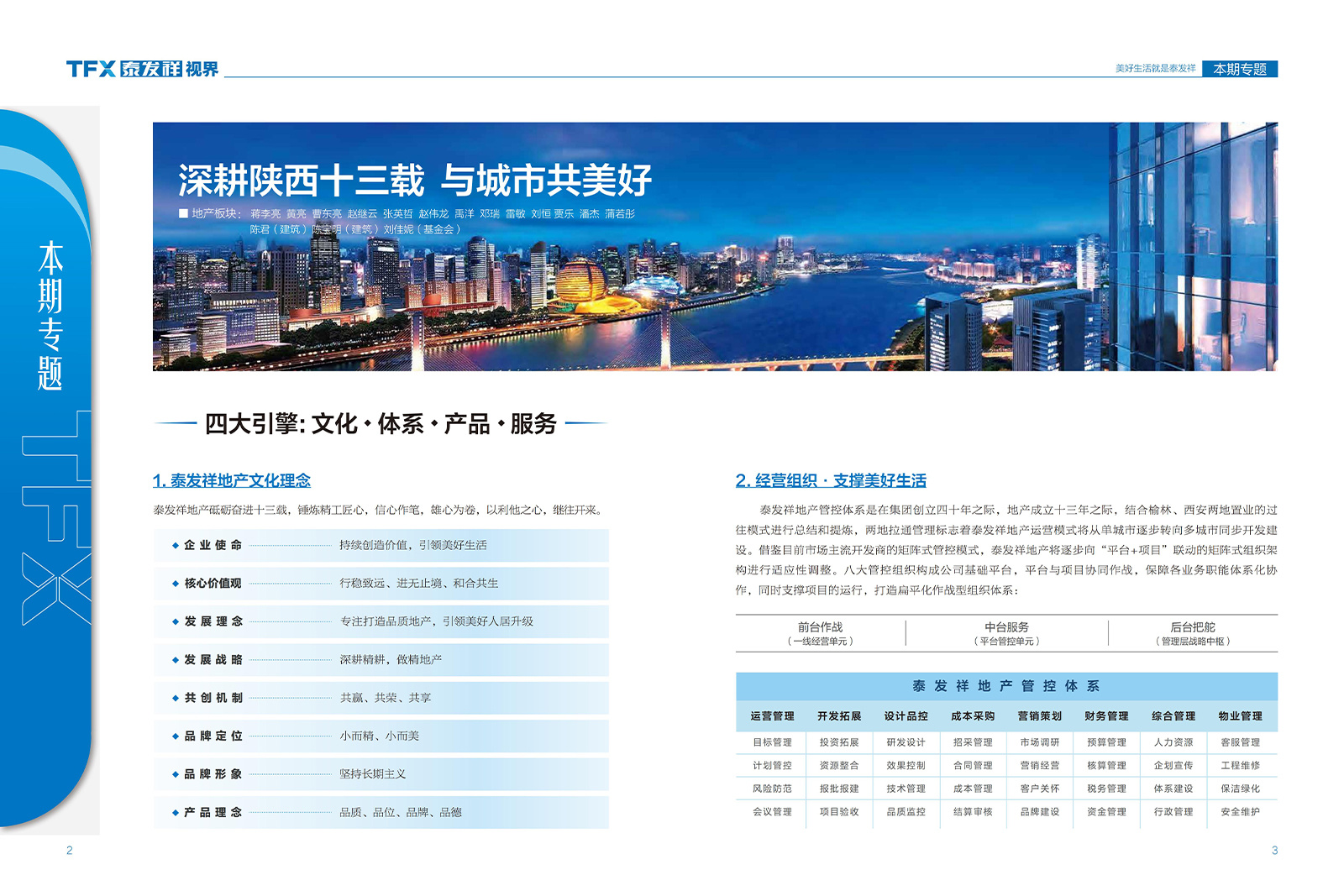Image resolution: width=1344 pixels, height=896 pixels.
Task: Click the 目标管理 table cell
Action: (x=772, y=742)
